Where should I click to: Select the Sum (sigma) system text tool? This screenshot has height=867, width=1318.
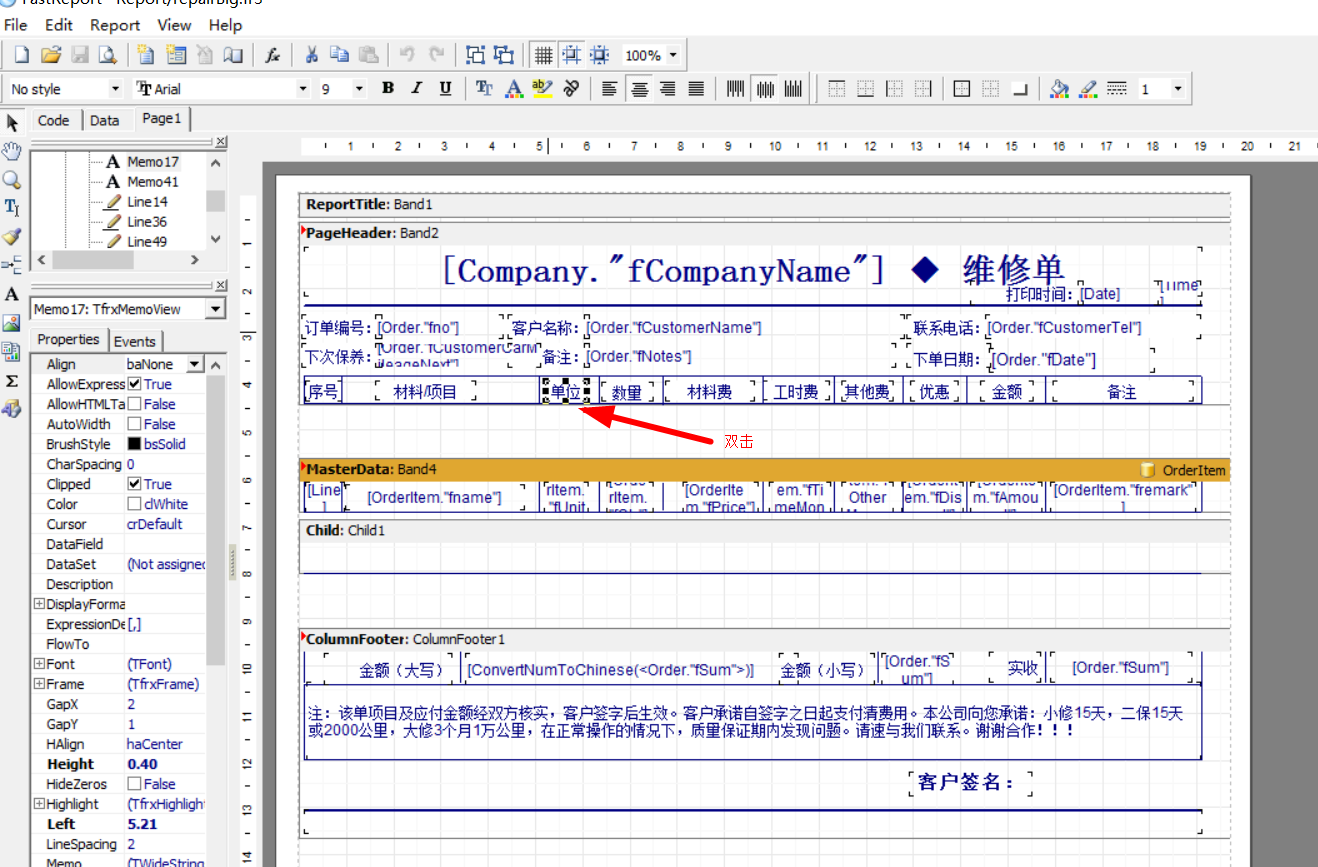coord(12,381)
